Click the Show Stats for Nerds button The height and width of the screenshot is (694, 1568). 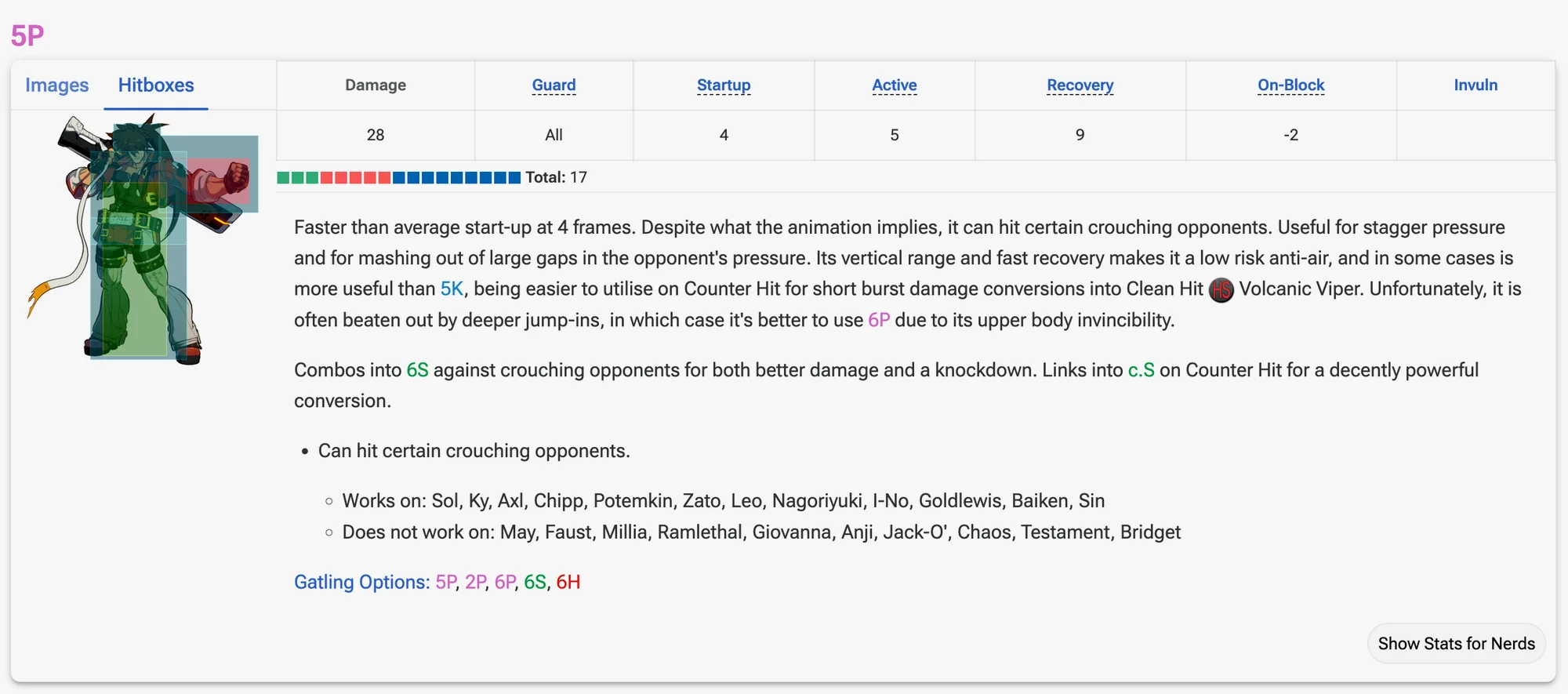coord(1456,644)
